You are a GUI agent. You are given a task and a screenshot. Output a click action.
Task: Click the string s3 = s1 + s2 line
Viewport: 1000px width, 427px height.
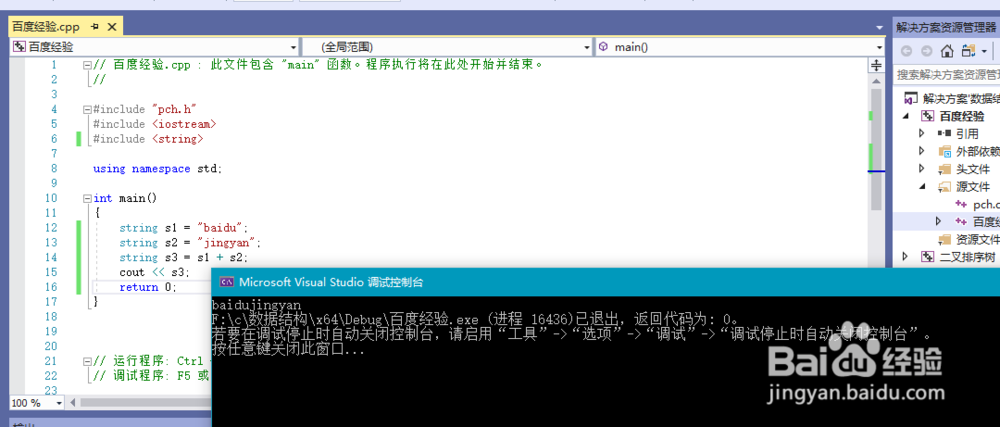[184, 257]
